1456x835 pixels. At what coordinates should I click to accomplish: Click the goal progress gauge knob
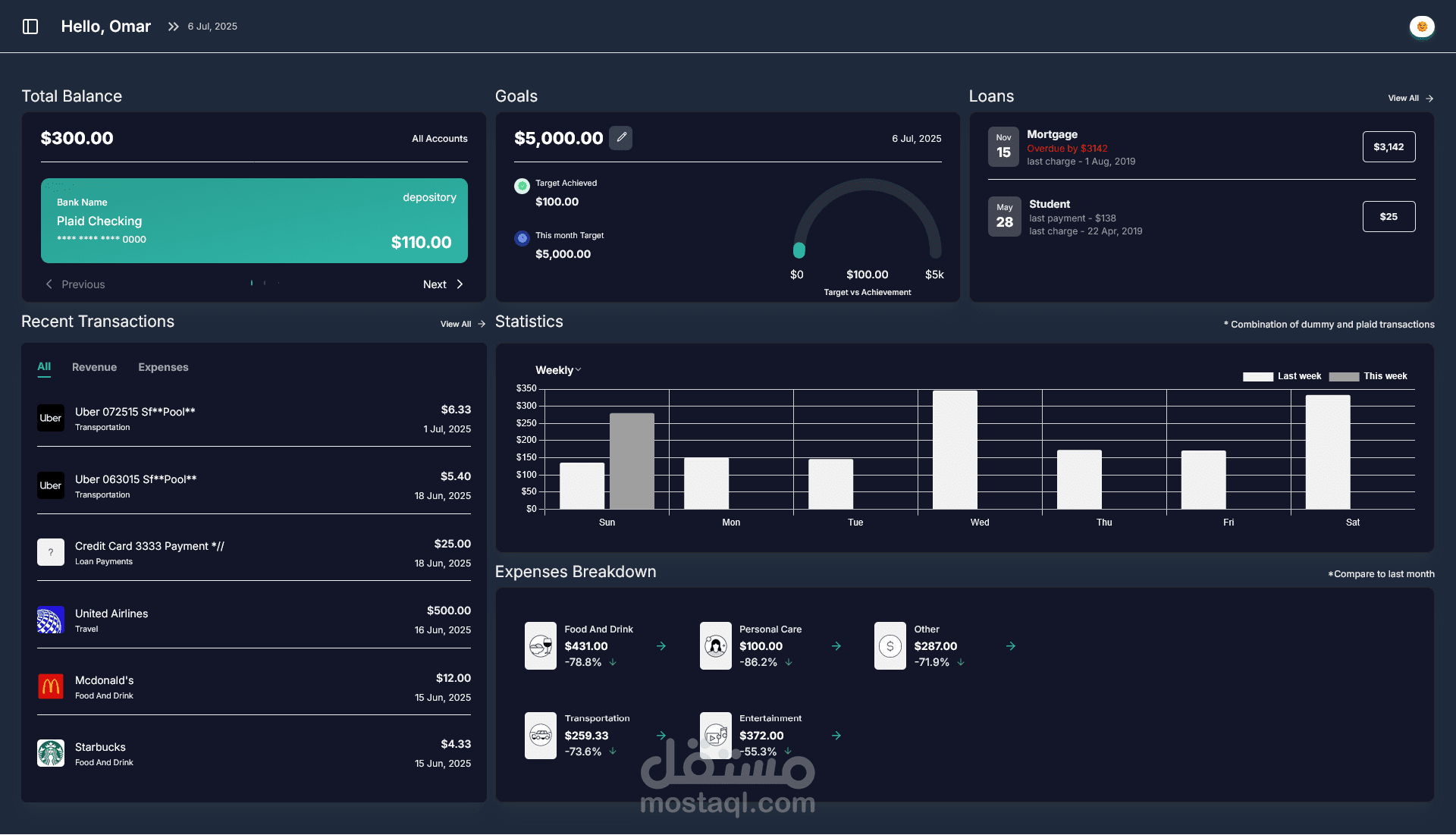pos(799,250)
